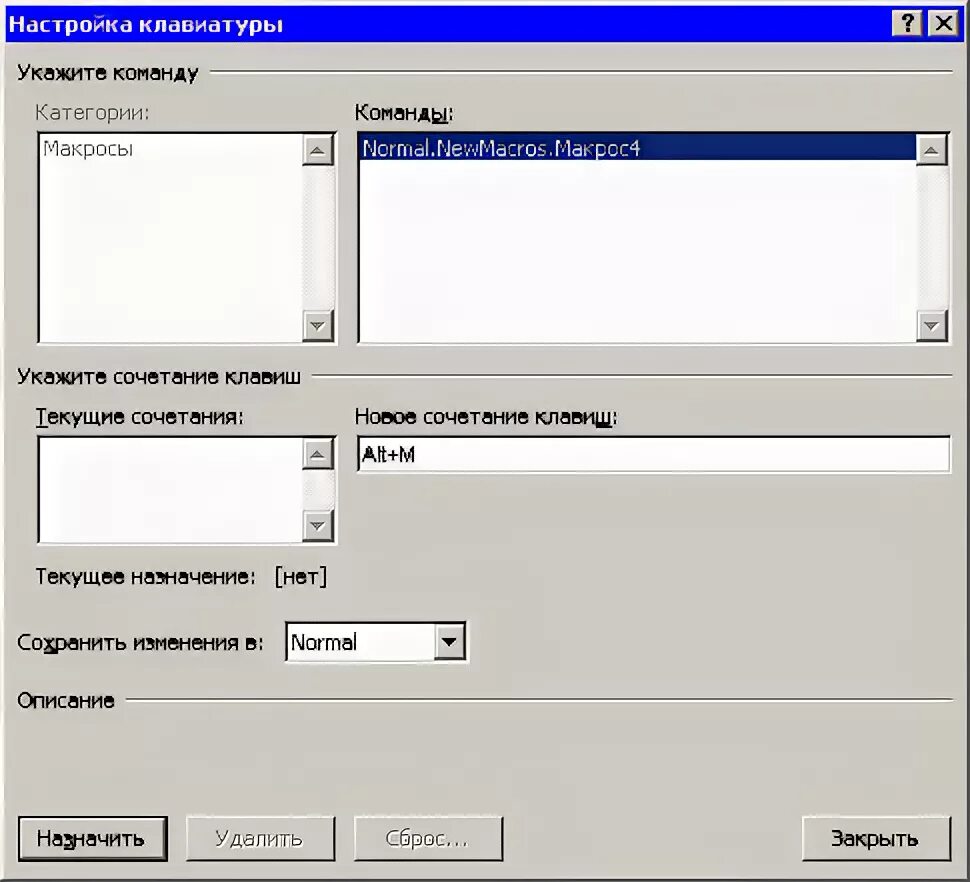Click up arrow of Категории scrollbar
The height and width of the screenshot is (882, 970).
pyautogui.click(x=317, y=150)
